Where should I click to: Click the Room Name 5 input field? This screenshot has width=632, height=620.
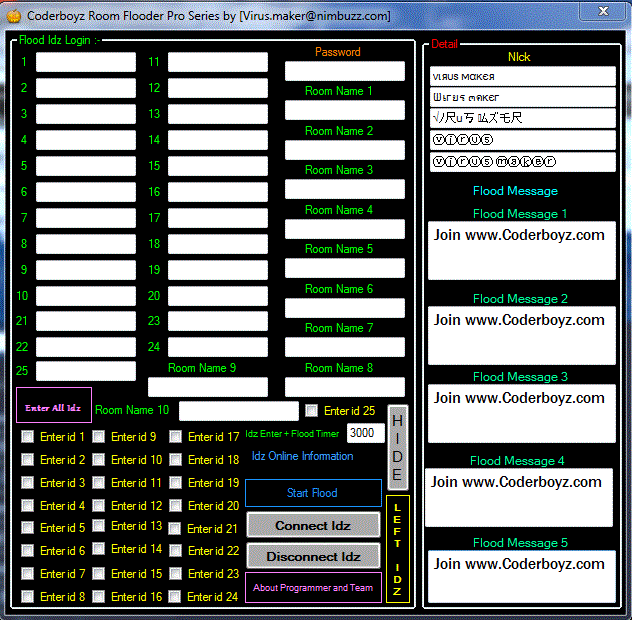point(345,268)
